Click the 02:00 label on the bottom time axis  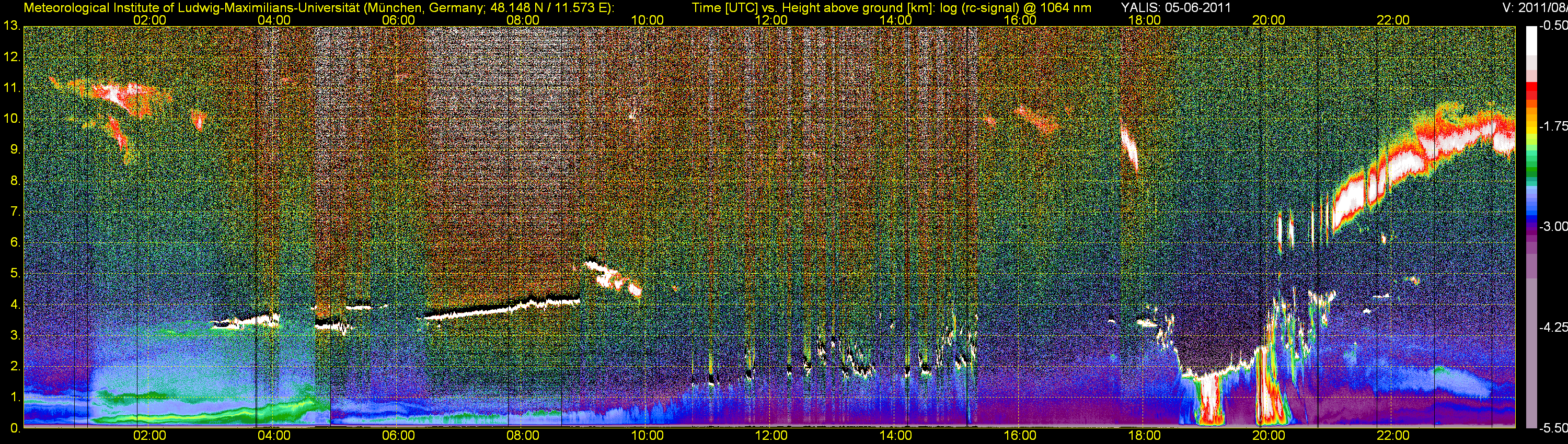[x=149, y=436]
